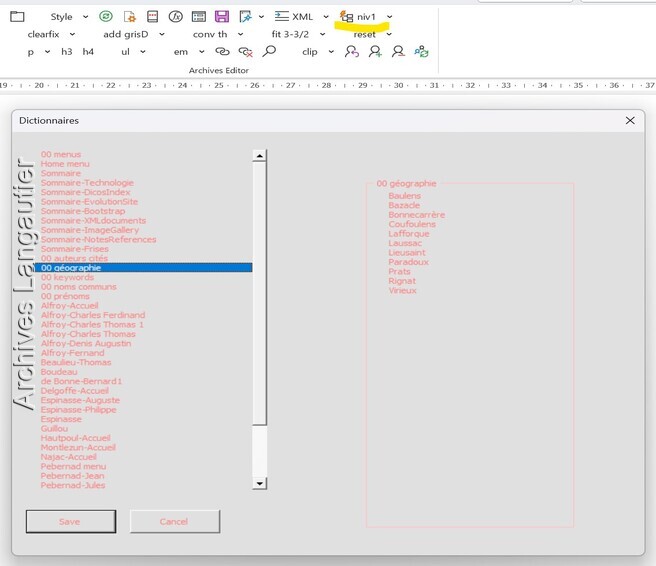Viewport: 656px width, 566px height.
Task: Open the clip dropdown arrow
Action: [x=331, y=52]
